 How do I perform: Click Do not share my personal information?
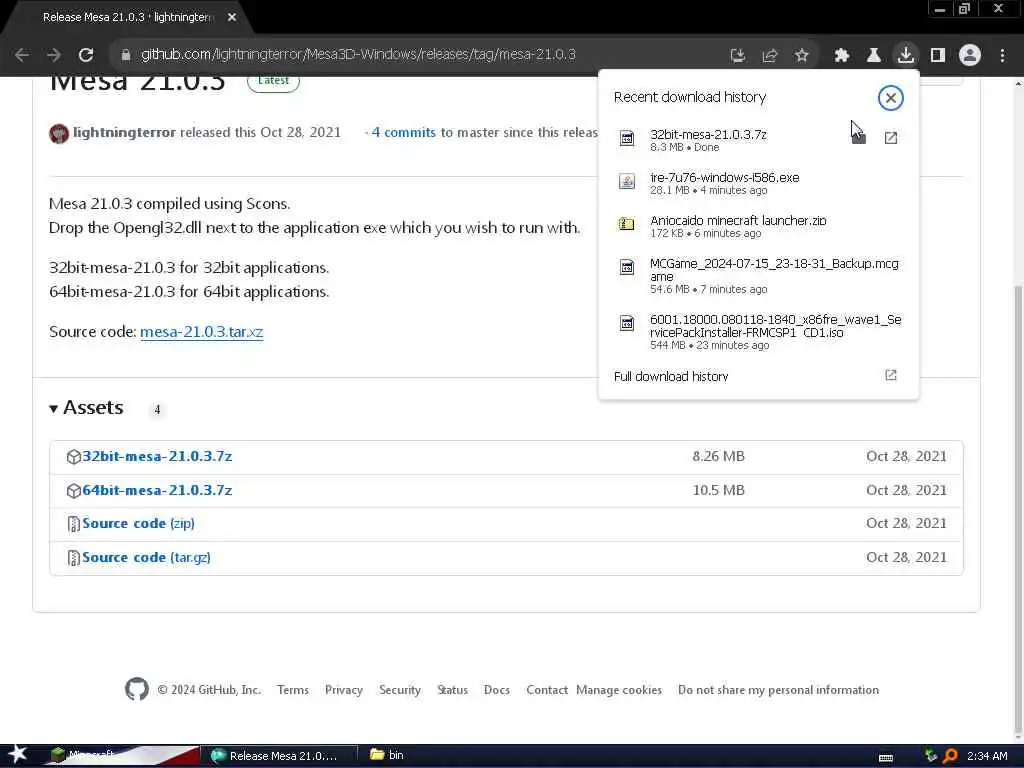tap(778, 690)
